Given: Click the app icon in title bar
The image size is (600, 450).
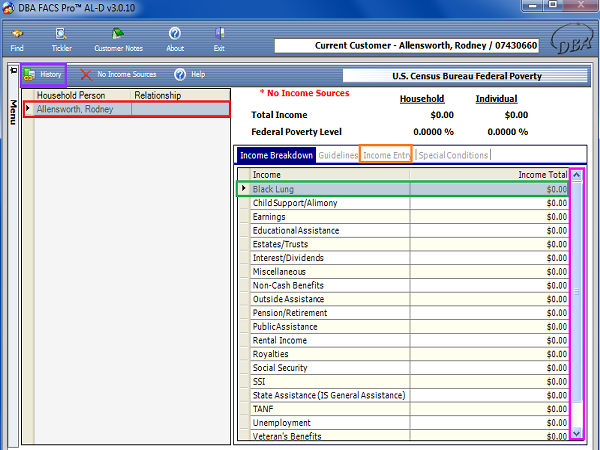Looking at the screenshot, I should coord(8,8).
